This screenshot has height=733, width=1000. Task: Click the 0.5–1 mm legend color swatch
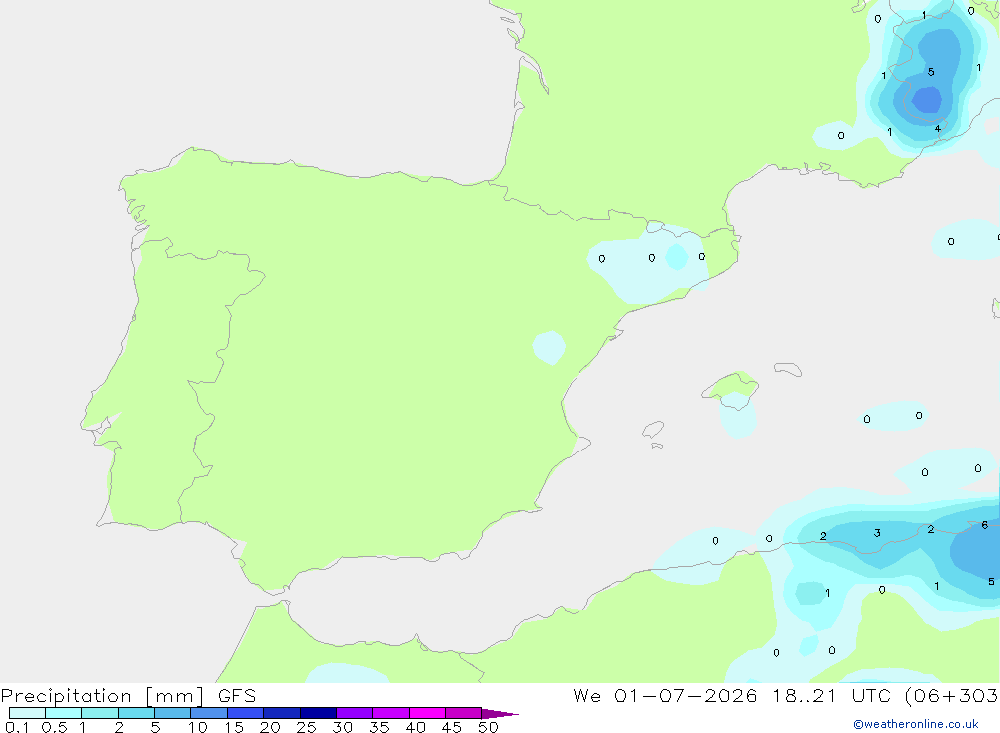coord(64,713)
